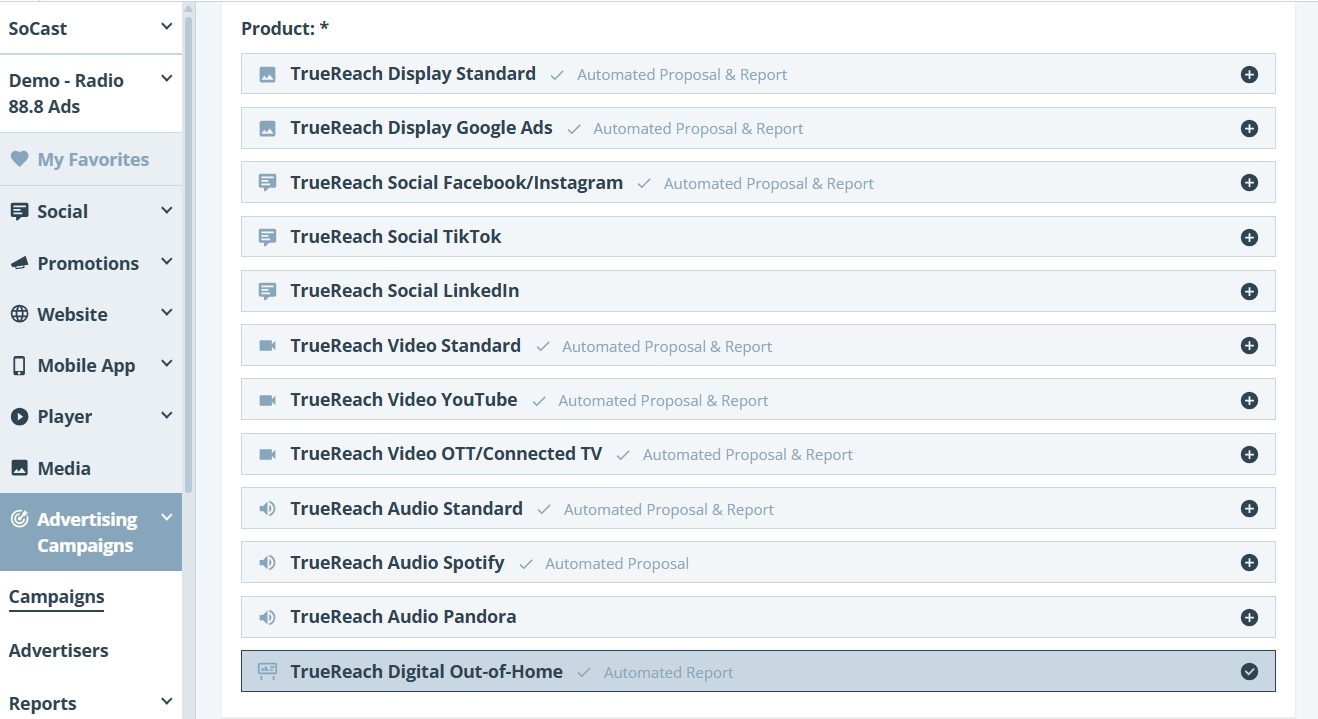Click the speaker icon beside TrueReach Audio Spotify
Viewport: 1318px width, 719px height.
267,563
